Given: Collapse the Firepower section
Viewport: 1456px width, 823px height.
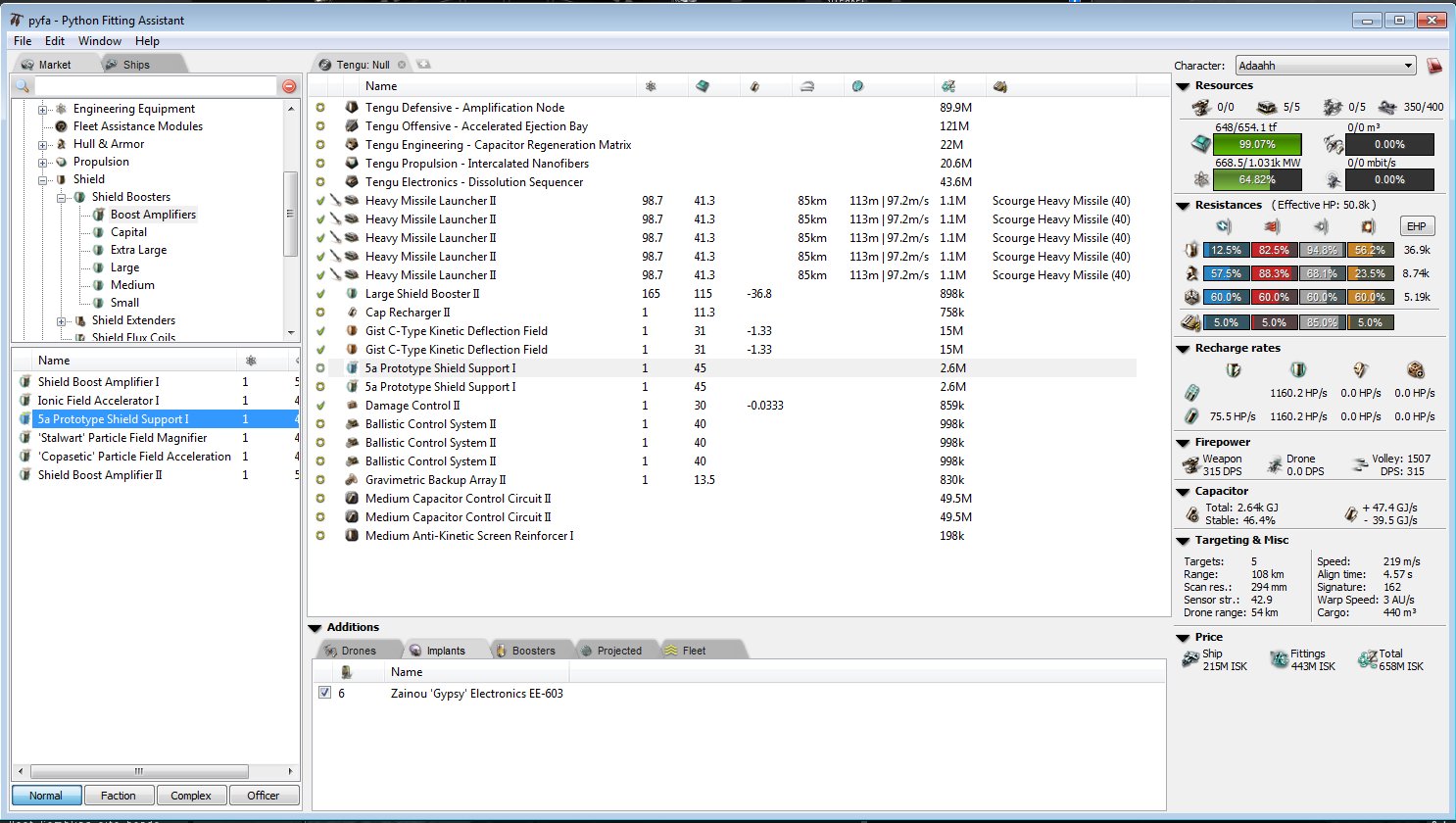Looking at the screenshot, I should [1184, 443].
